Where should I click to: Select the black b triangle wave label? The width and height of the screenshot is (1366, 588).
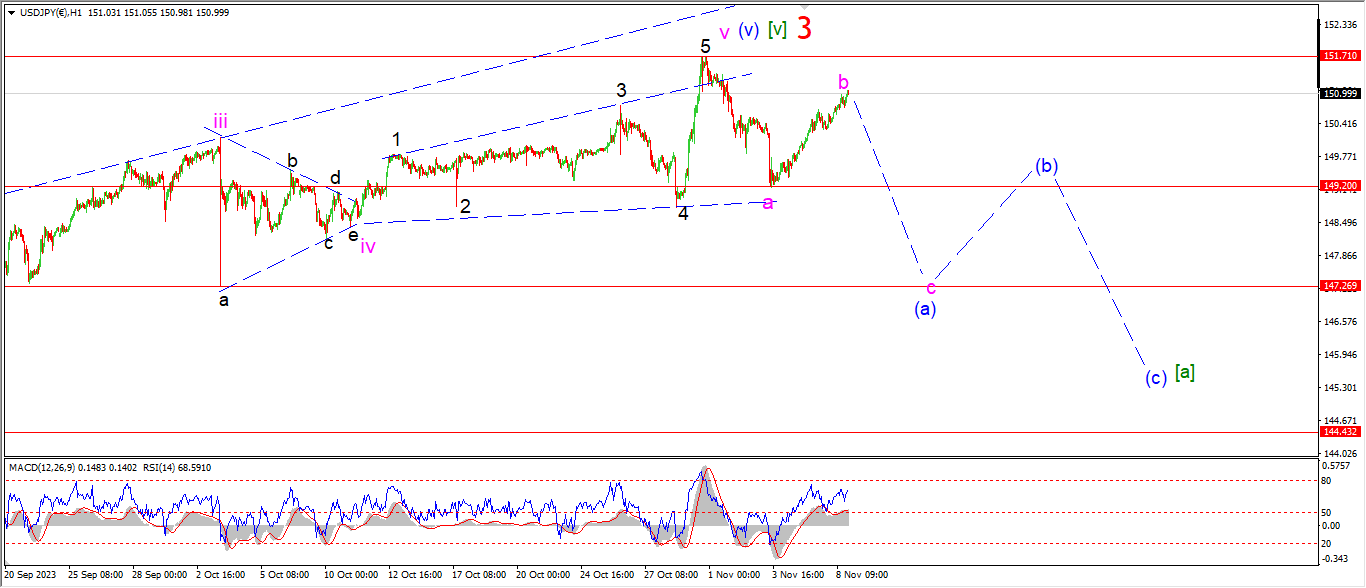292,160
